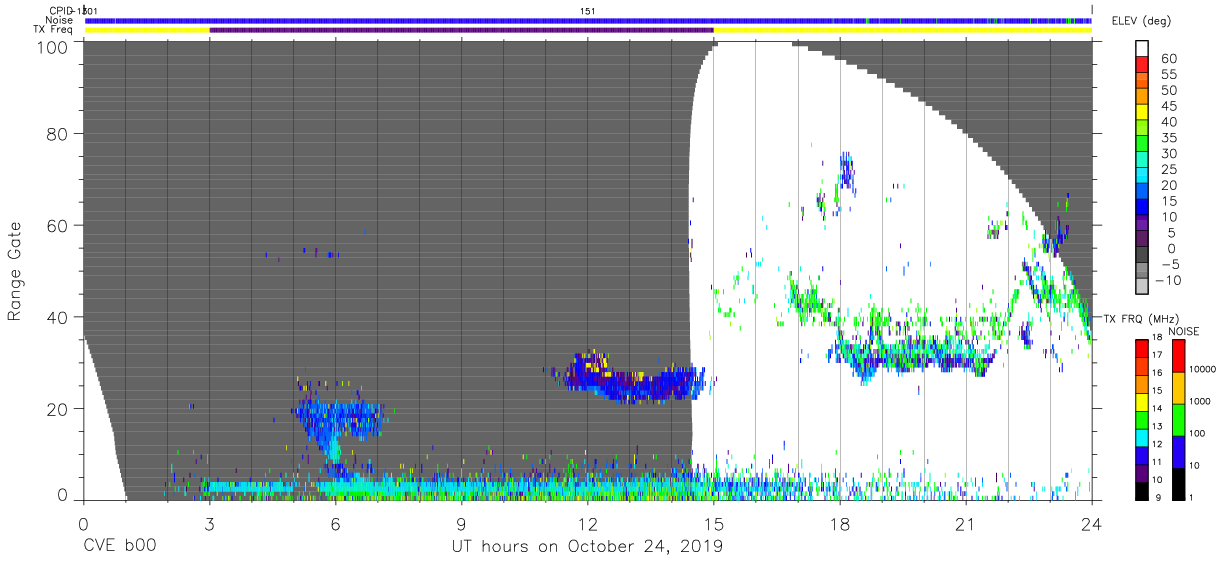This screenshot has height=567, width=1228.
Task: Click the '6' tick on the UT hours axis
Action: tap(335, 524)
